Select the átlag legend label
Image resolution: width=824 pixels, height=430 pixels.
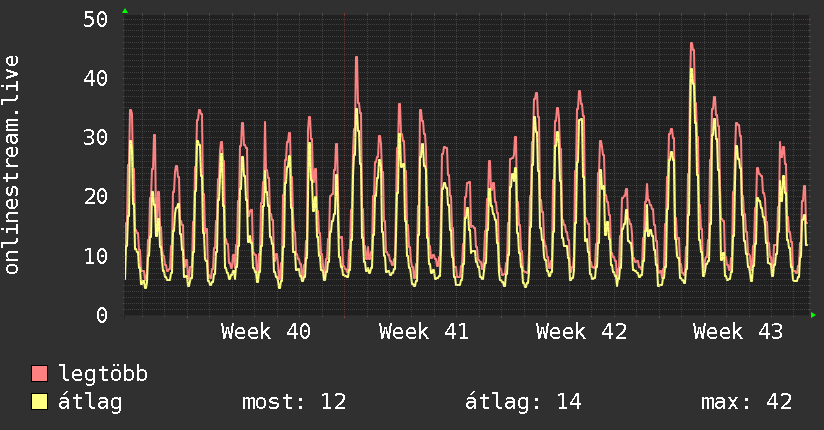[90, 402]
